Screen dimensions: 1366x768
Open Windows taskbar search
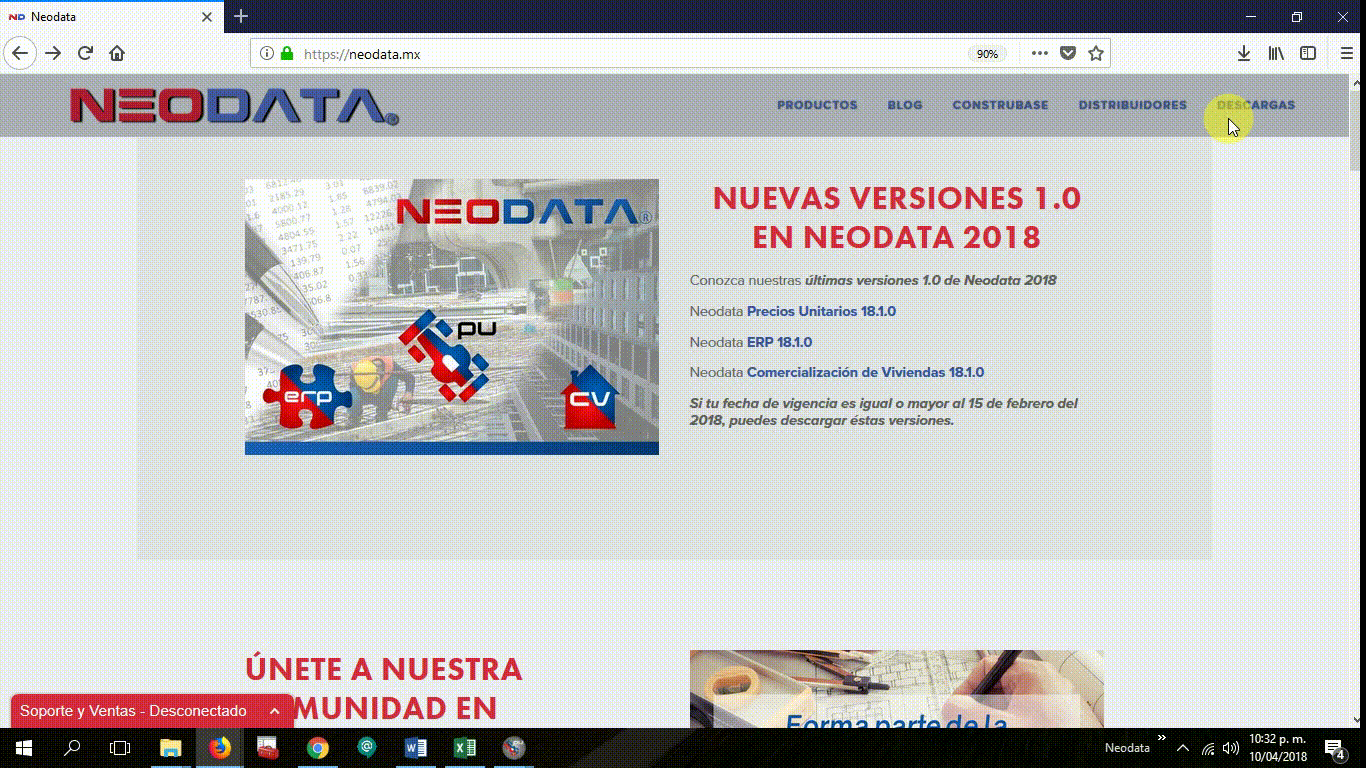coord(72,748)
